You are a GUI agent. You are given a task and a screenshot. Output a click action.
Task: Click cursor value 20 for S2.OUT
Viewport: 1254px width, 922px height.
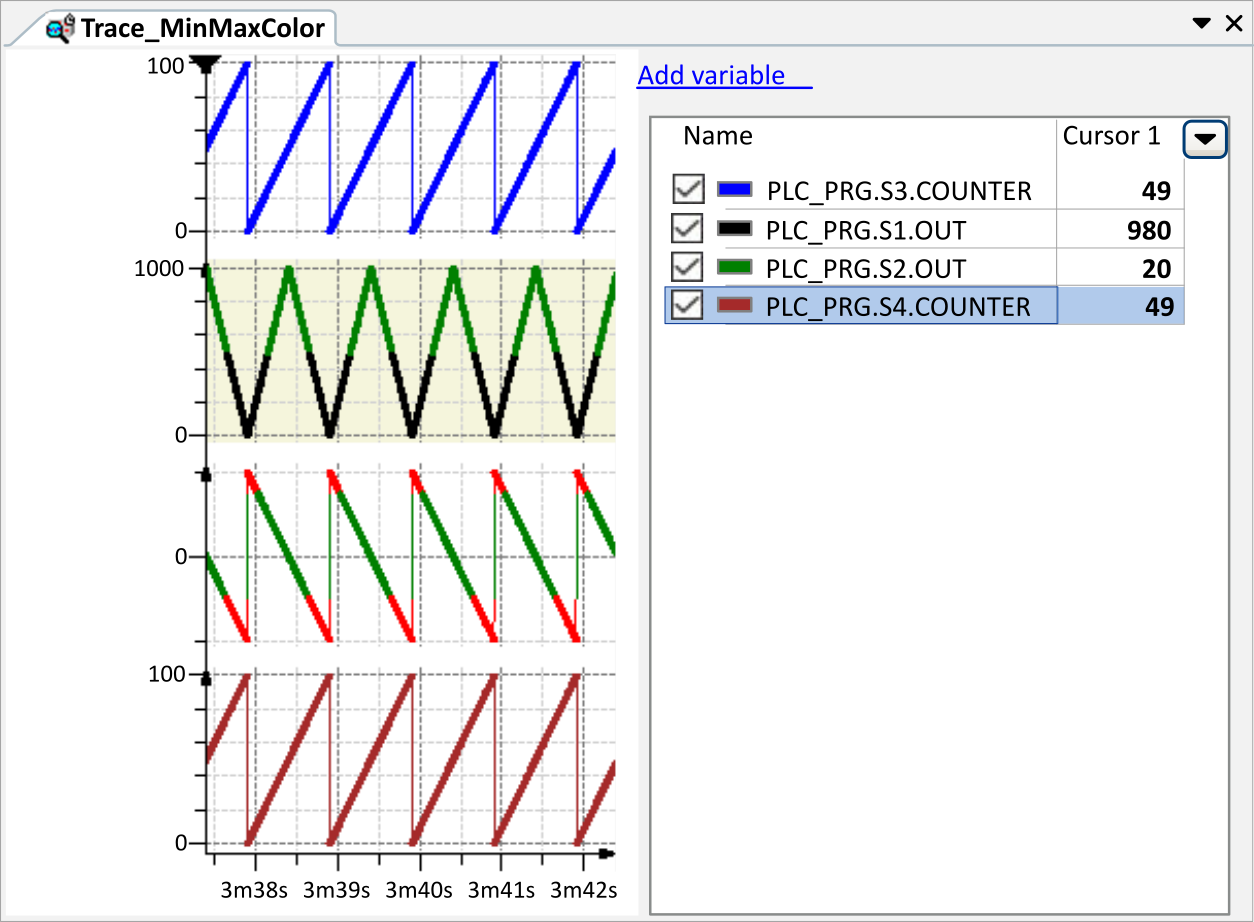coord(1155,269)
